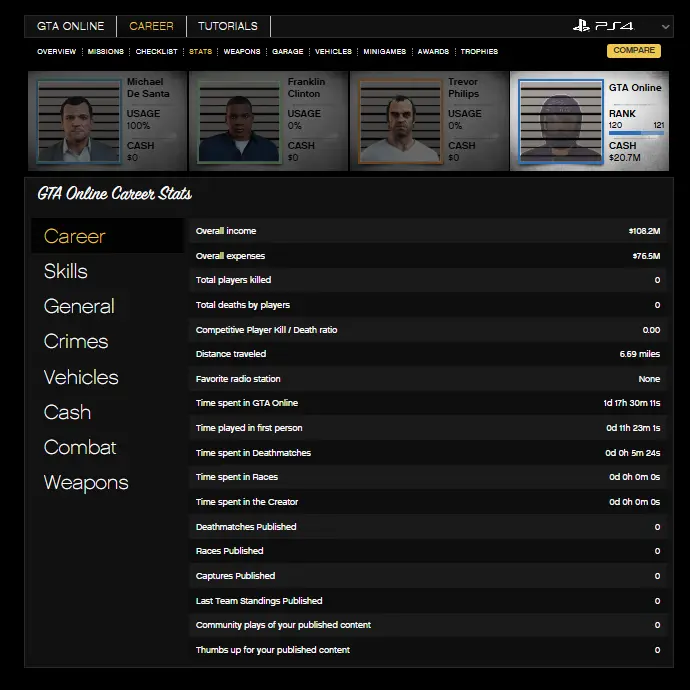The height and width of the screenshot is (690, 690).
Task: Open Combat stats in the sidebar
Action: pyautogui.click(x=80, y=447)
